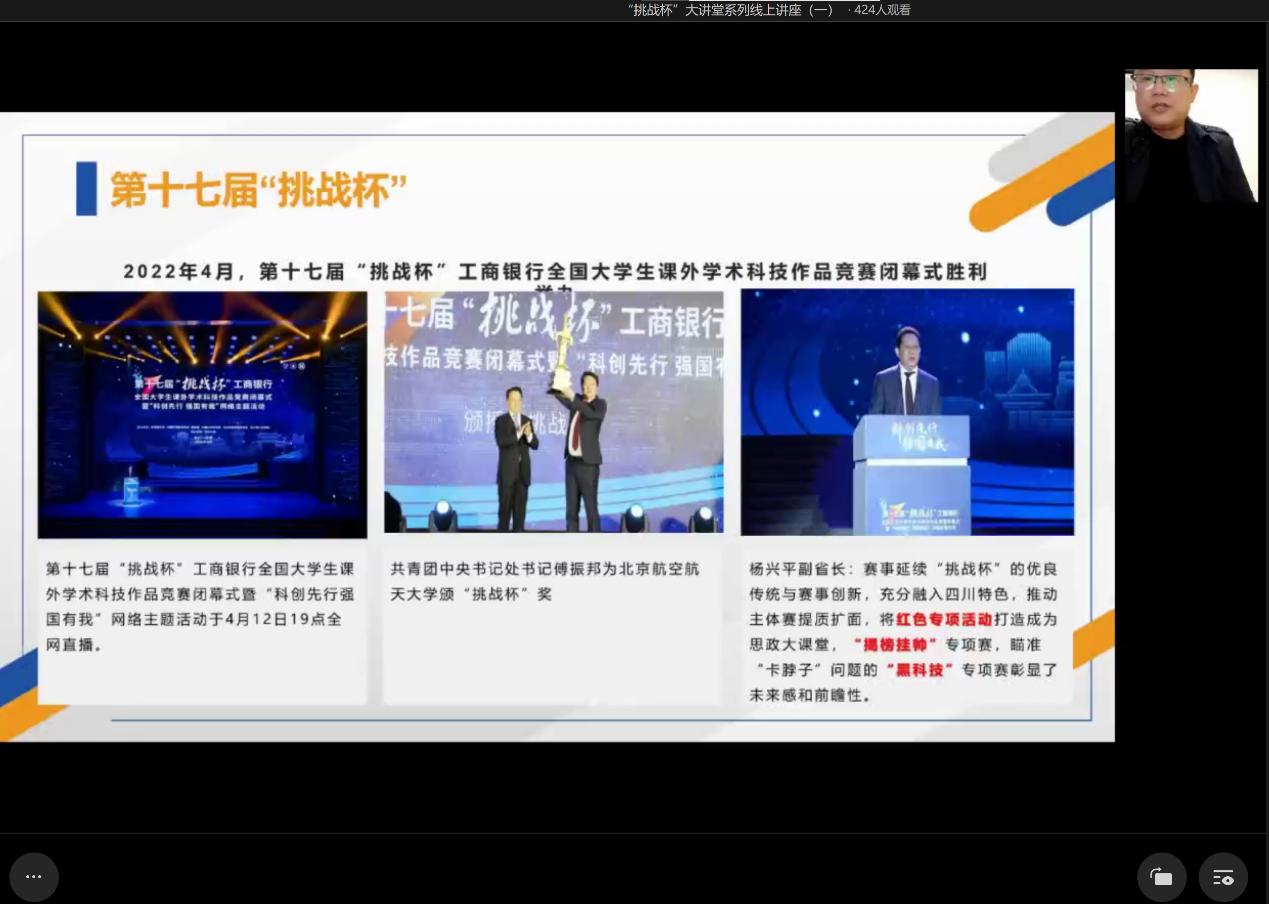The width and height of the screenshot is (1269, 904).
Task: Click the podium speaker photo on slide
Action: [x=907, y=412]
